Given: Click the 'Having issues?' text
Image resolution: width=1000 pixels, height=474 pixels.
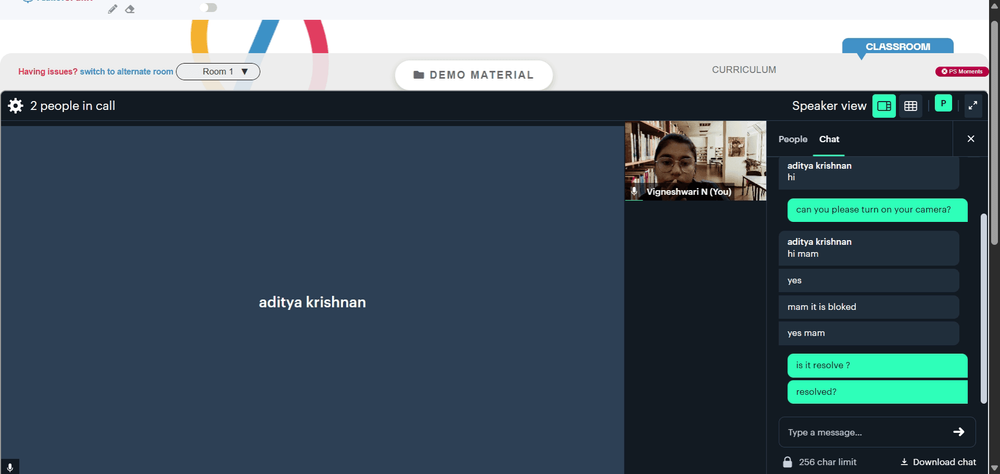Looking at the screenshot, I should pyautogui.click(x=48, y=71).
